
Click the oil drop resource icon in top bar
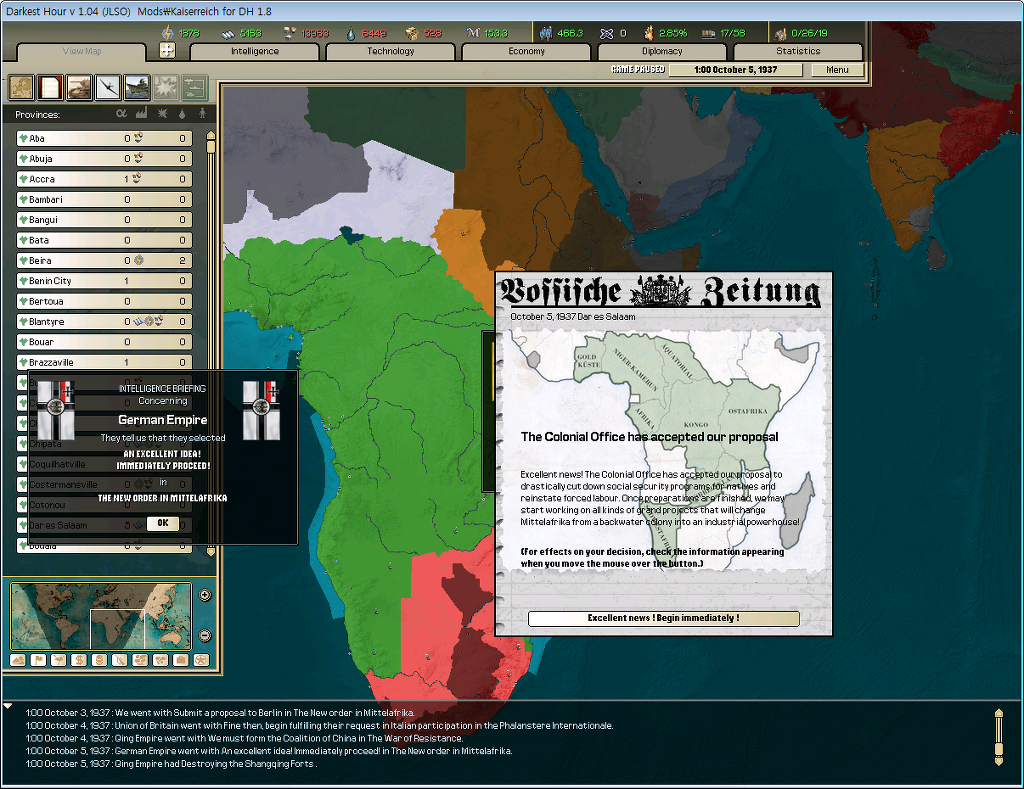tap(351, 33)
